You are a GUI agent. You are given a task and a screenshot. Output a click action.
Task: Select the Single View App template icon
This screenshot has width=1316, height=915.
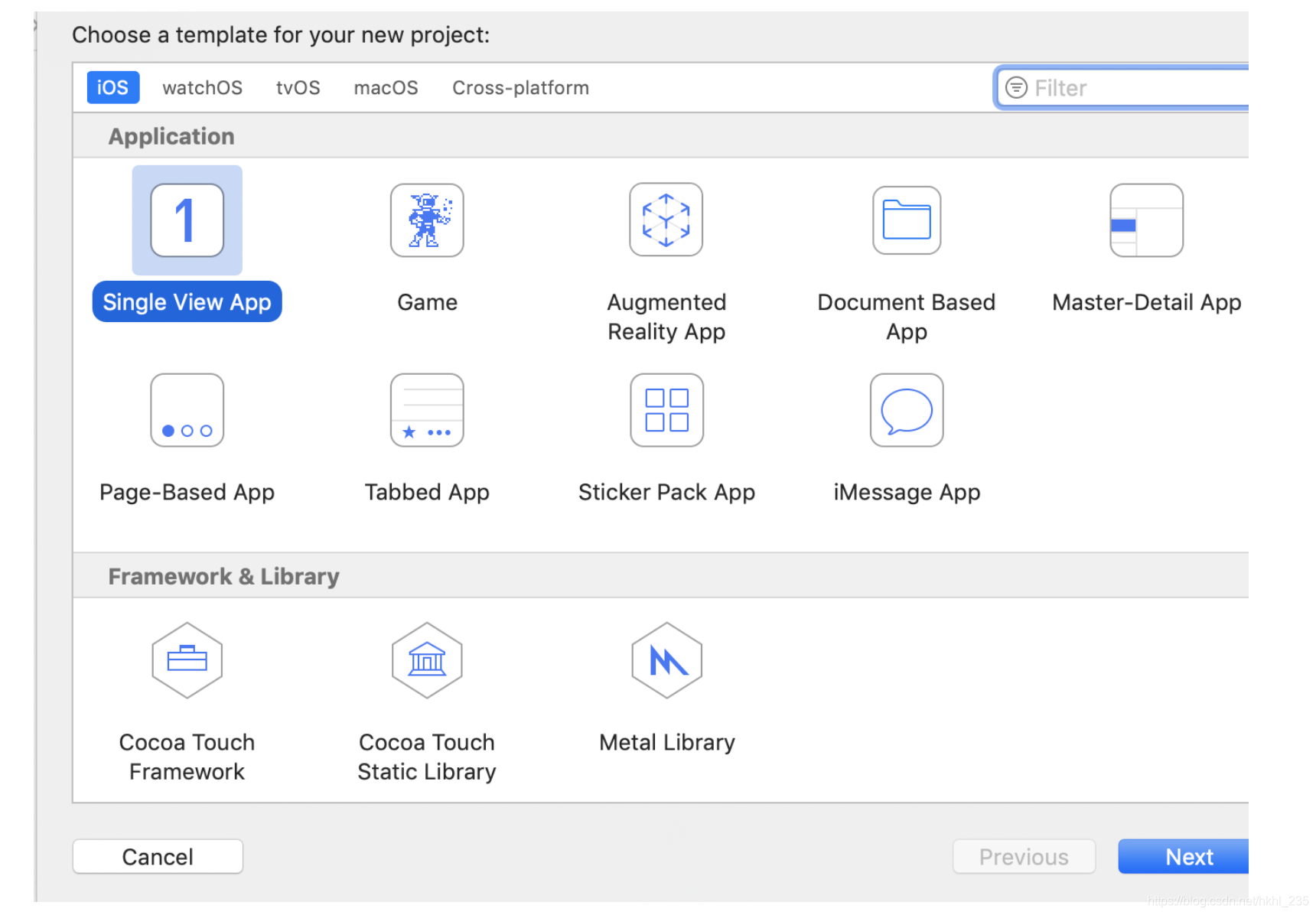(187, 220)
